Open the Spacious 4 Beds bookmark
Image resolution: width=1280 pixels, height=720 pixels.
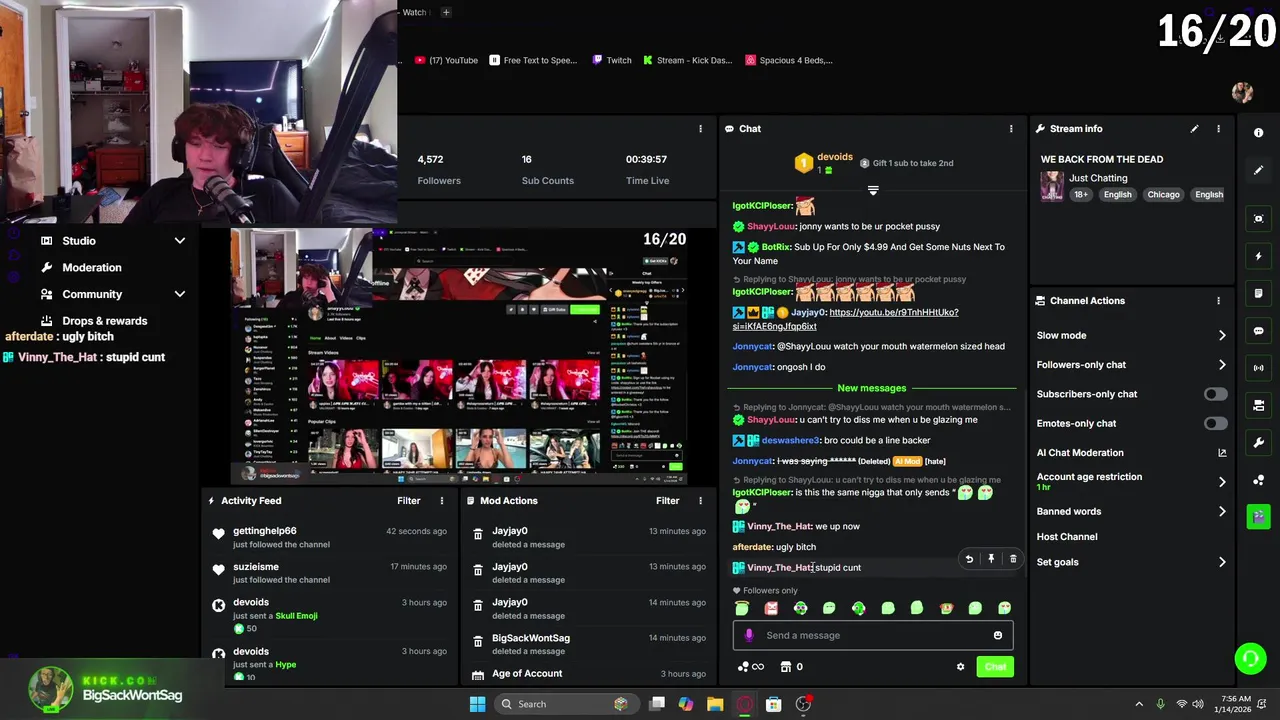pyautogui.click(x=789, y=60)
